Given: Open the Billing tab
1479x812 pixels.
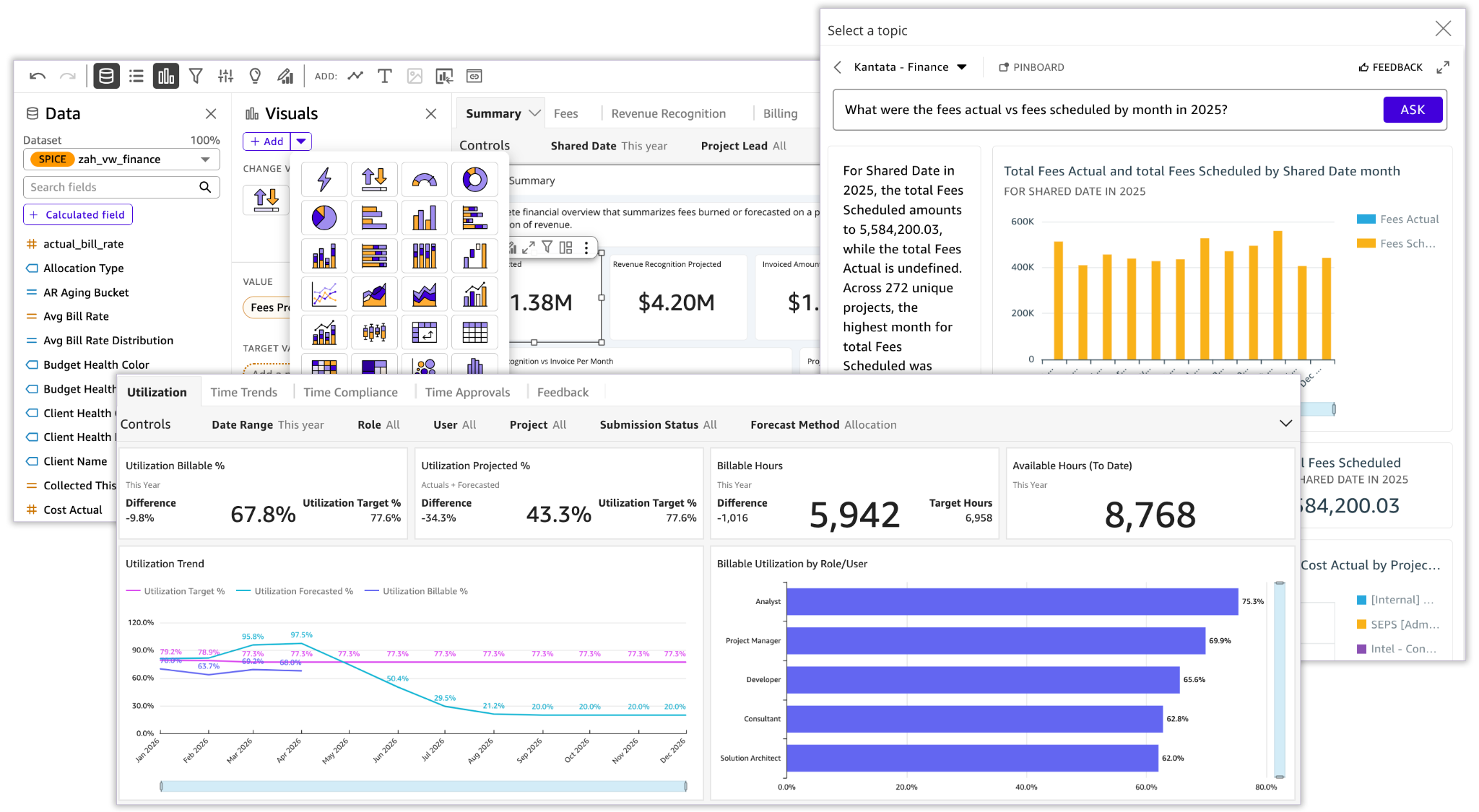Looking at the screenshot, I should 780,113.
